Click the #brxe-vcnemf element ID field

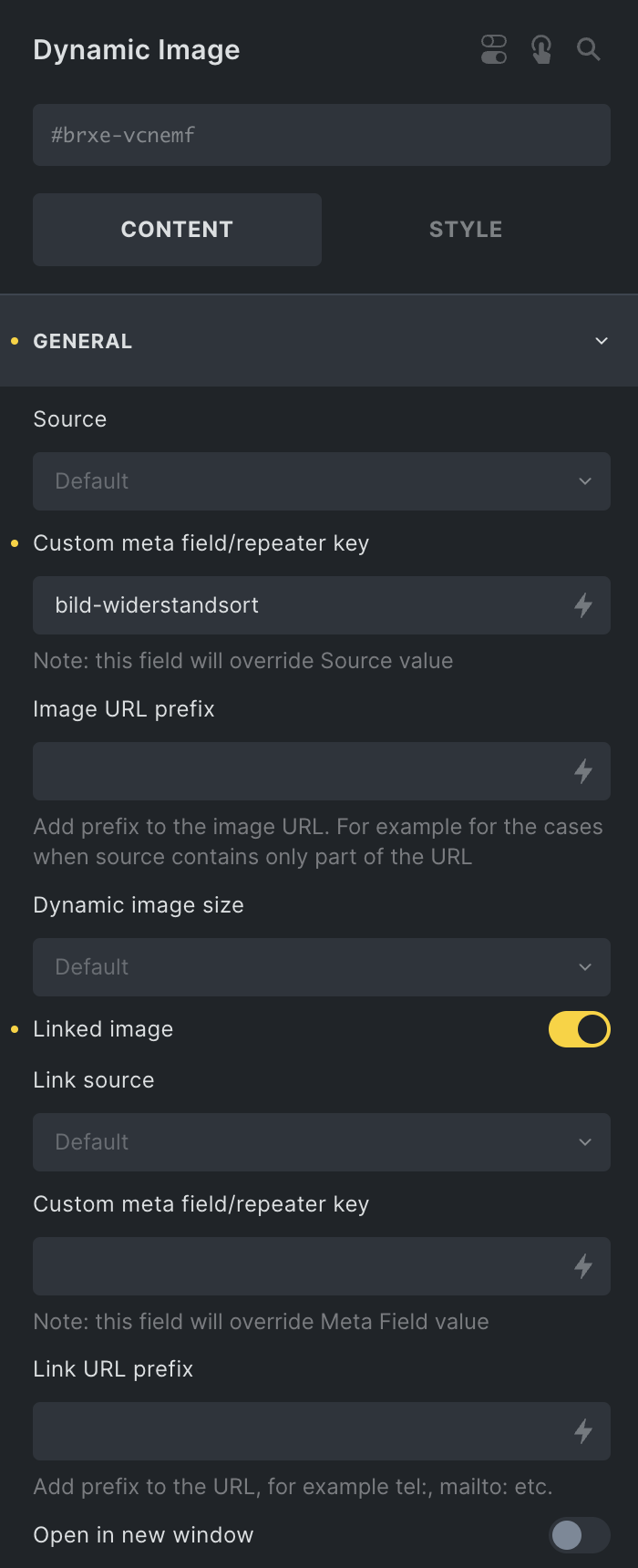322,135
